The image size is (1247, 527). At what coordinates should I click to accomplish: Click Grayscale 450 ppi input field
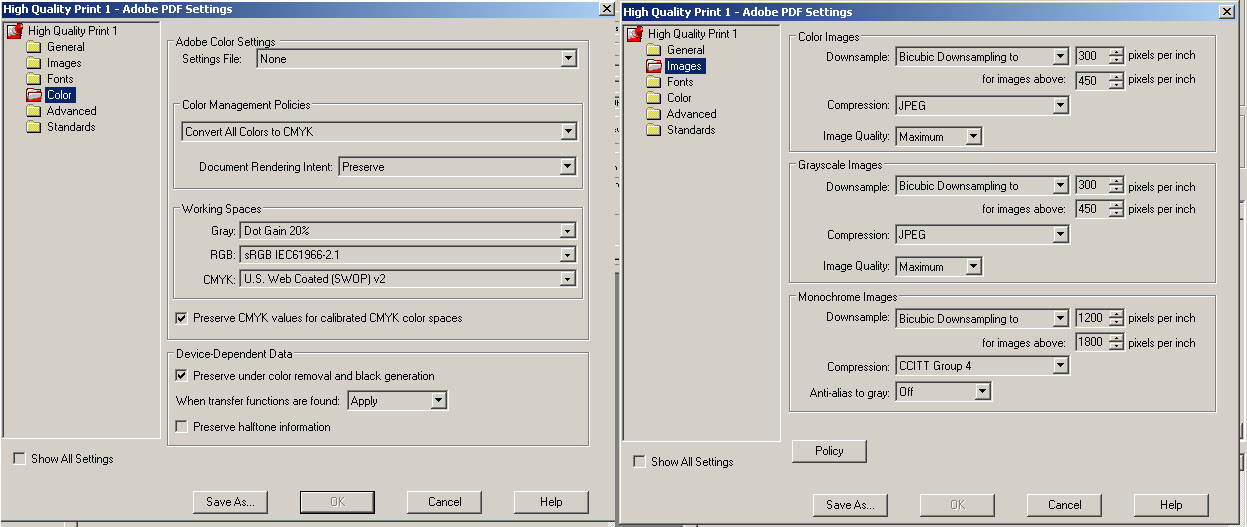tap(1092, 210)
